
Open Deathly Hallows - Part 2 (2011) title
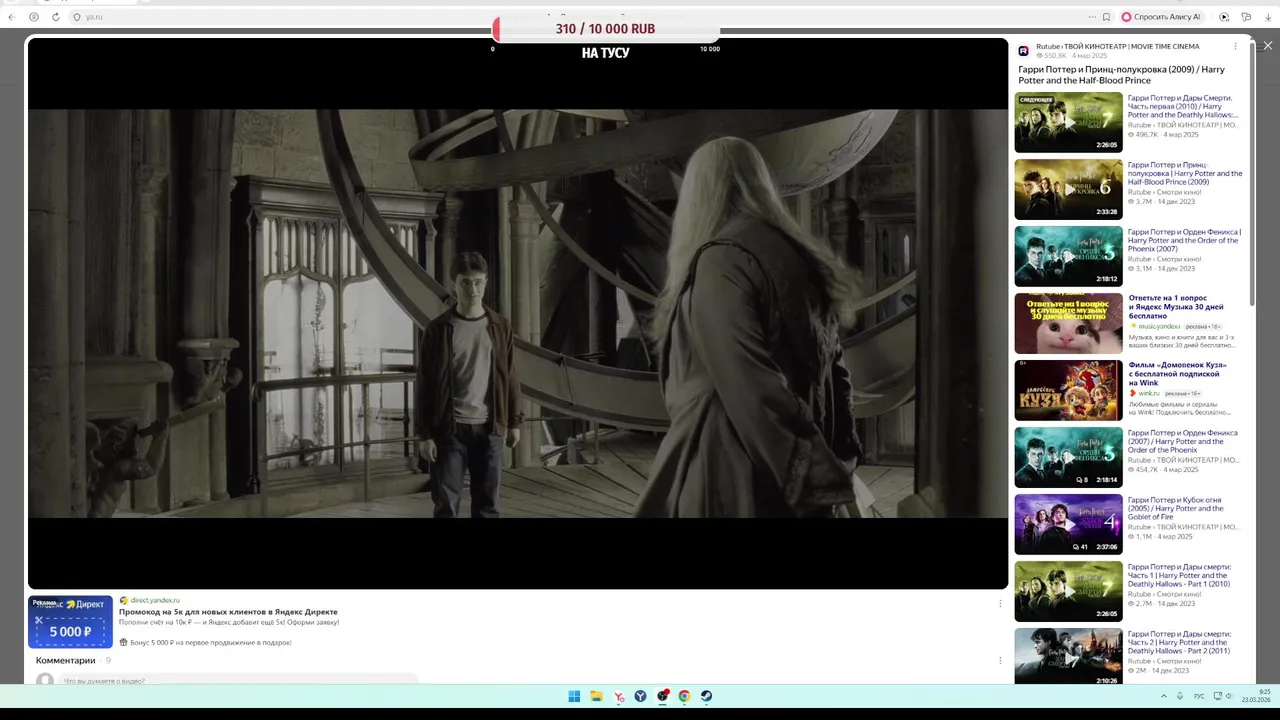coord(1180,642)
